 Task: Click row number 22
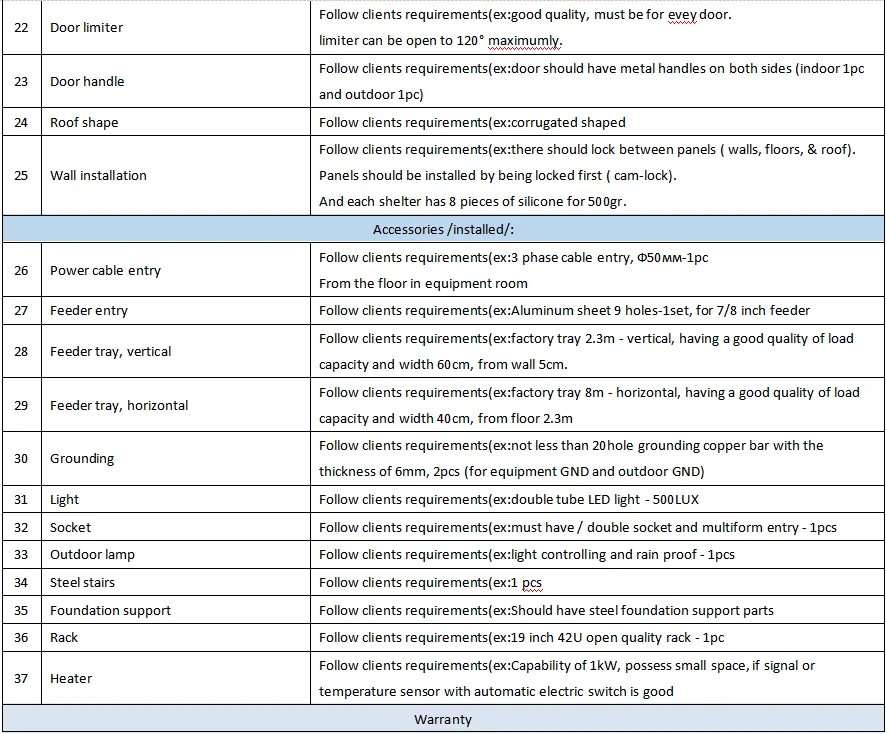click(x=21, y=28)
